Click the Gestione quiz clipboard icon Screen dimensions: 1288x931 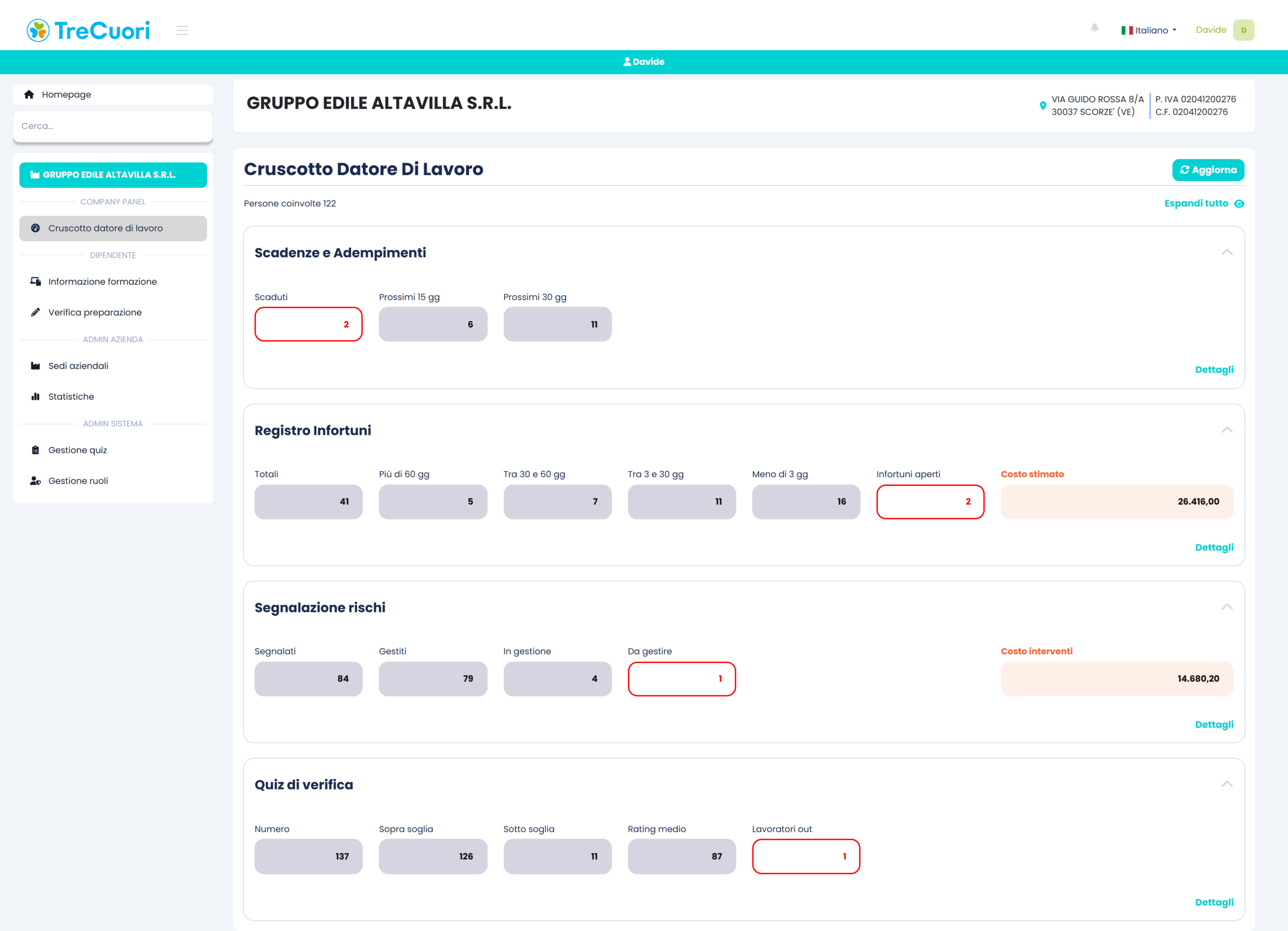click(x=35, y=450)
